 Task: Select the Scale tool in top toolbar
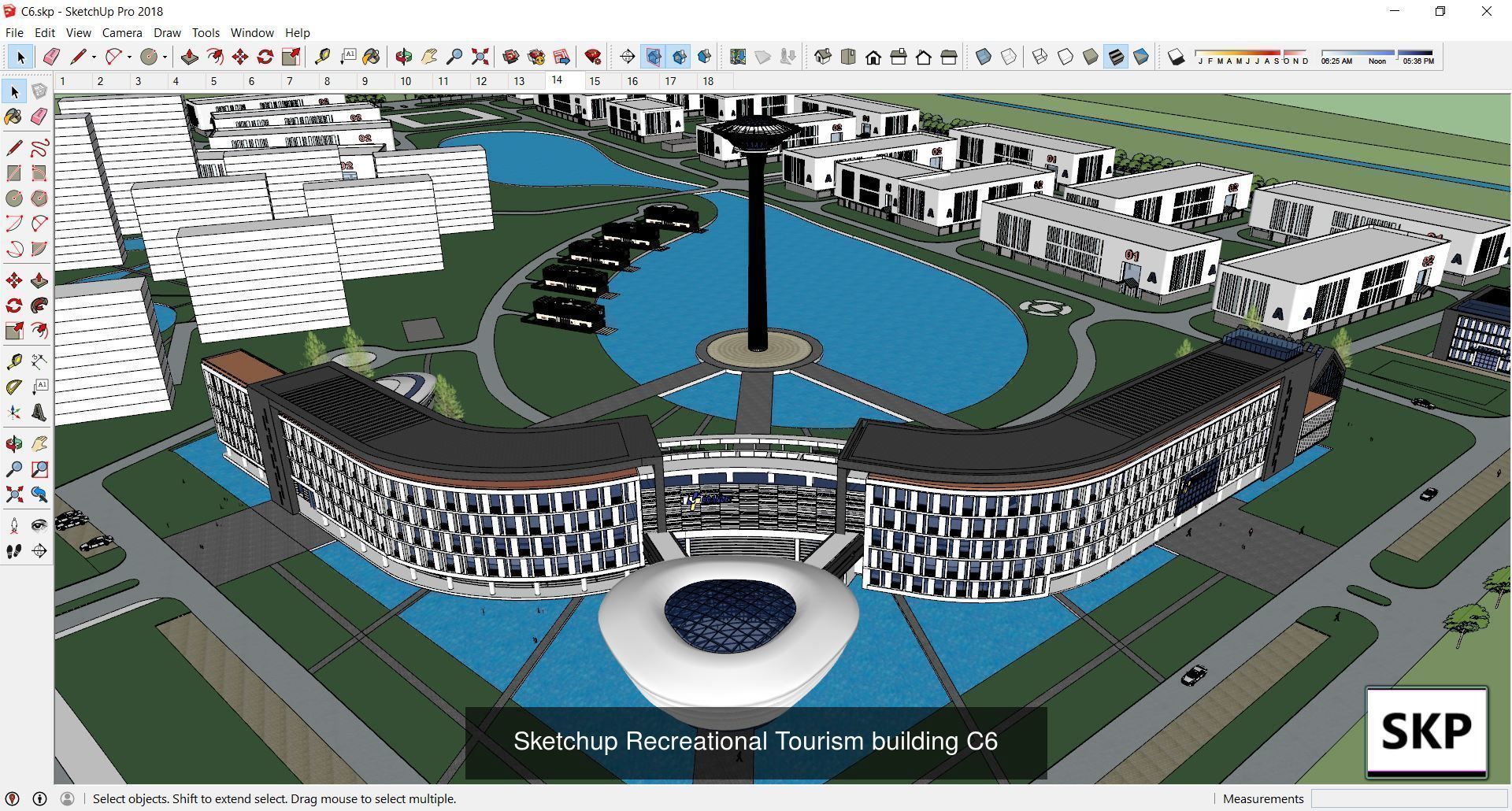click(291, 57)
